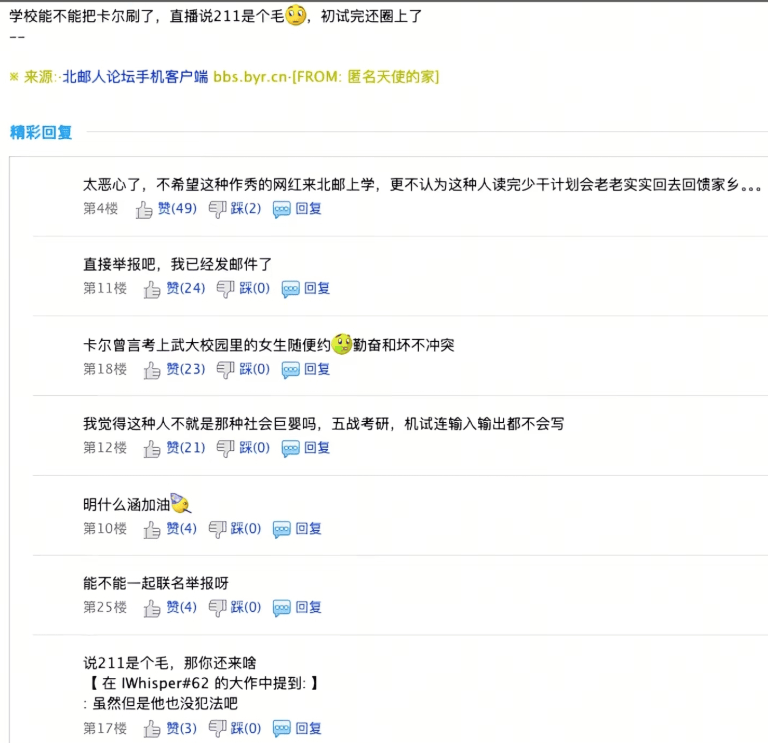Click 赞(21) on the 12th floor reply
The width and height of the screenshot is (768, 743).
[x=185, y=448]
